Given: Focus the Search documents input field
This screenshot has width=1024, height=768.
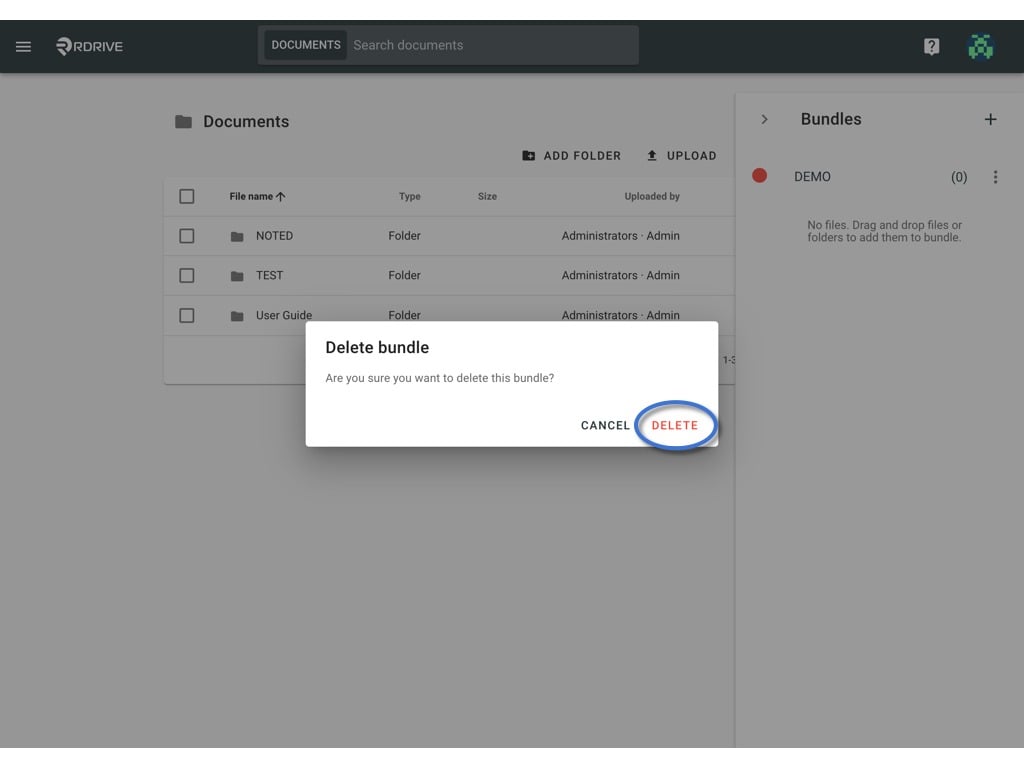Looking at the screenshot, I should (492, 45).
